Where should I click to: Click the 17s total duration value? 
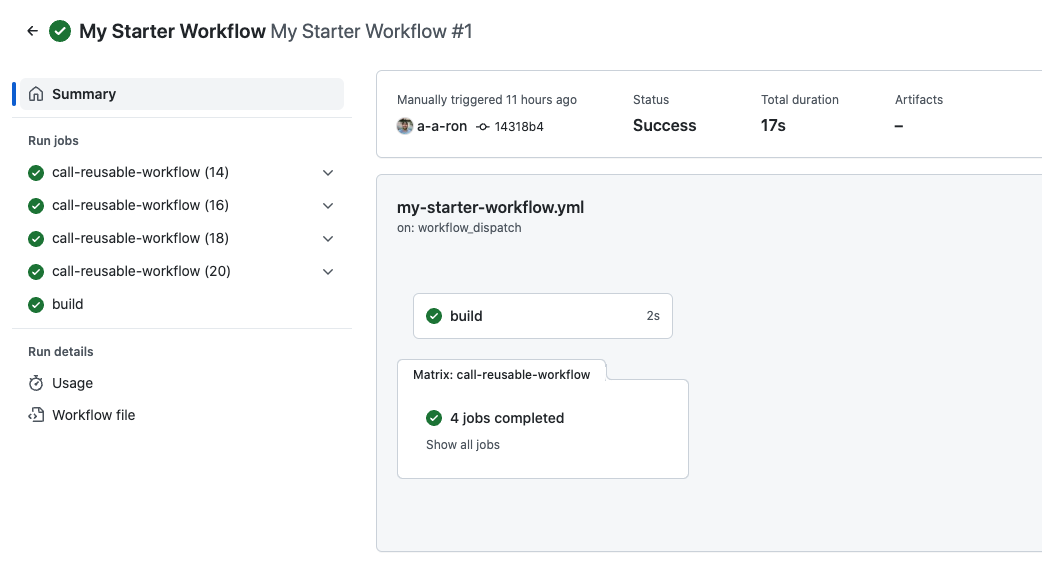coord(773,126)
